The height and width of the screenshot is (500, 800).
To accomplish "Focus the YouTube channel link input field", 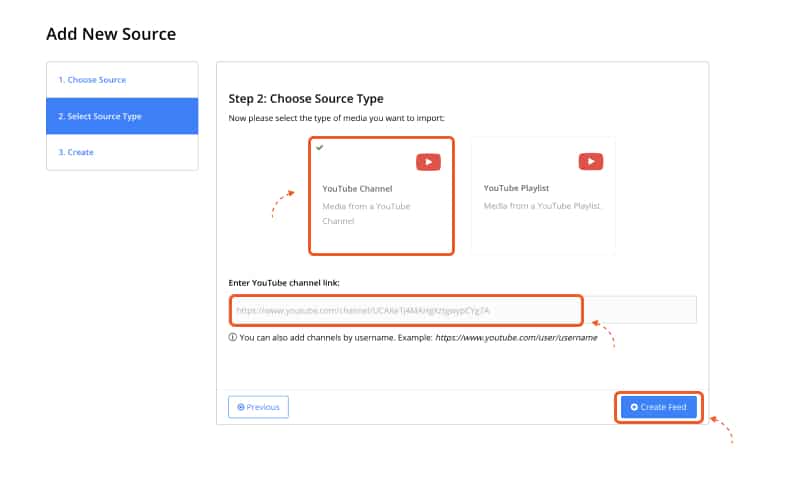I will [x=463, y=310].
